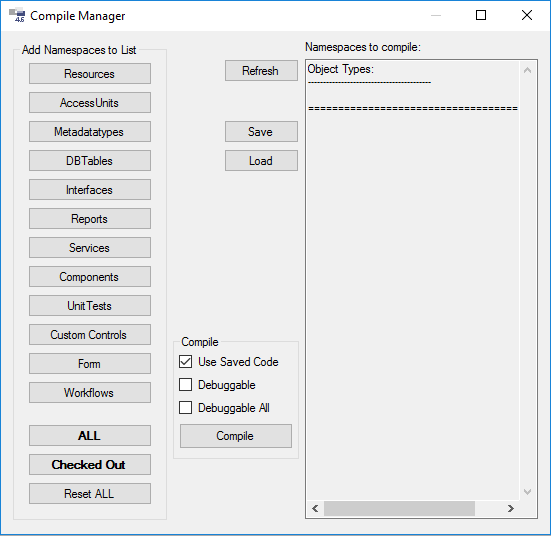Click the Workflows button

(90, 393)
